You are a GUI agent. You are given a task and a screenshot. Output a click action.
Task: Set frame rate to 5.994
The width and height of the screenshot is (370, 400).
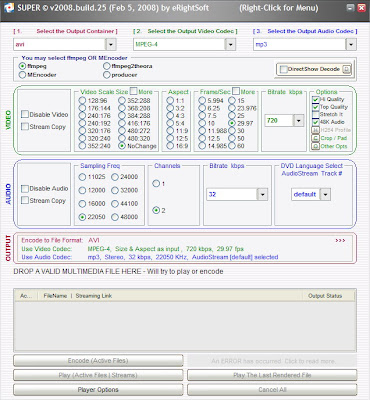click(x=202, y=100)
